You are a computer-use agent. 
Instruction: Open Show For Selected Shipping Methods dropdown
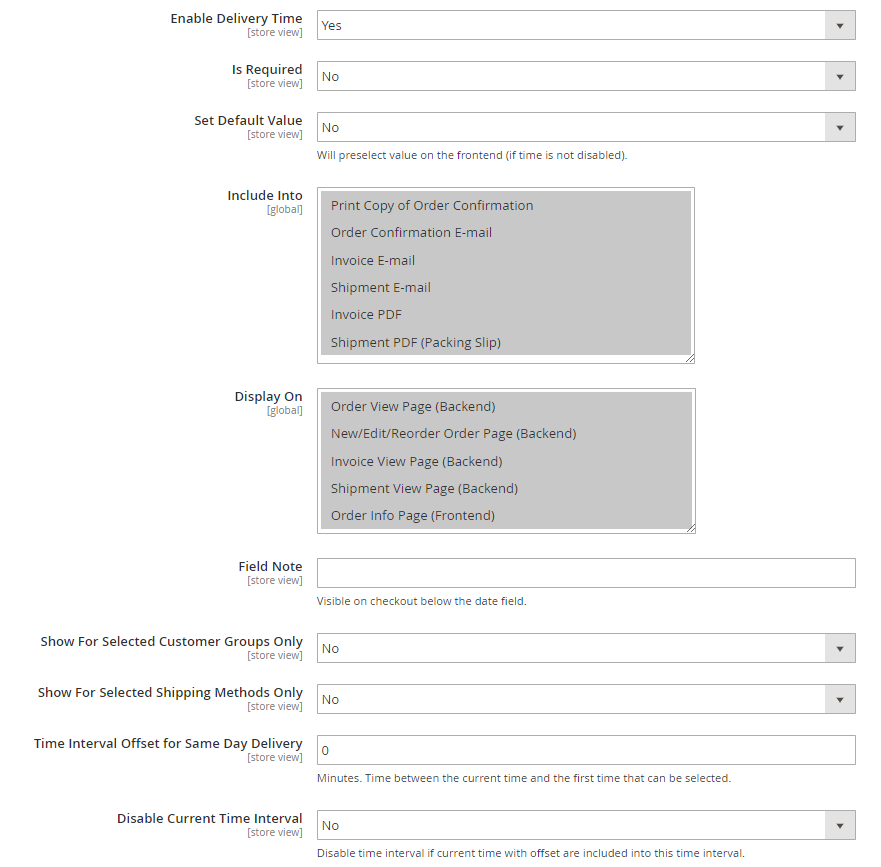tap(586, 700)
